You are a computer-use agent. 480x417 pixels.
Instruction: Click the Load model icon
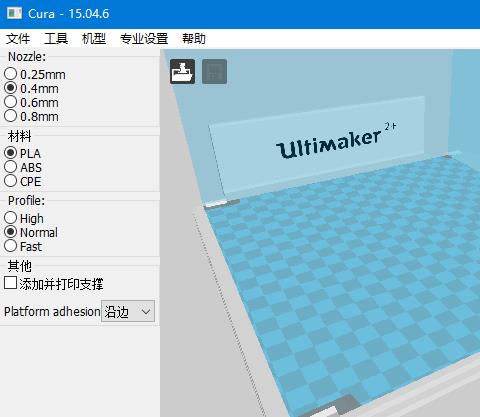(x=182, y=71)
